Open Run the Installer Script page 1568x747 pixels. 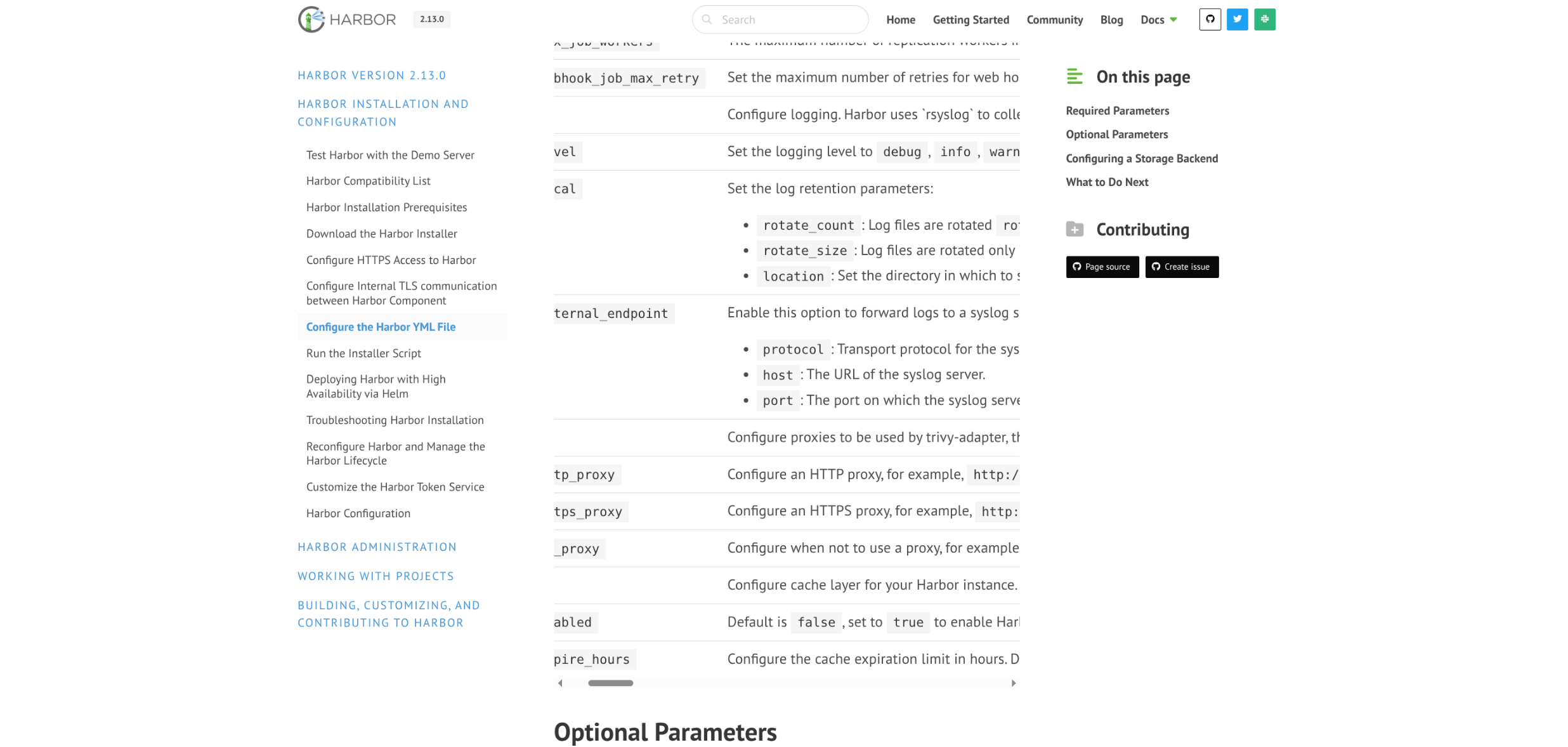pyautogui.click(x=363, y=354)
